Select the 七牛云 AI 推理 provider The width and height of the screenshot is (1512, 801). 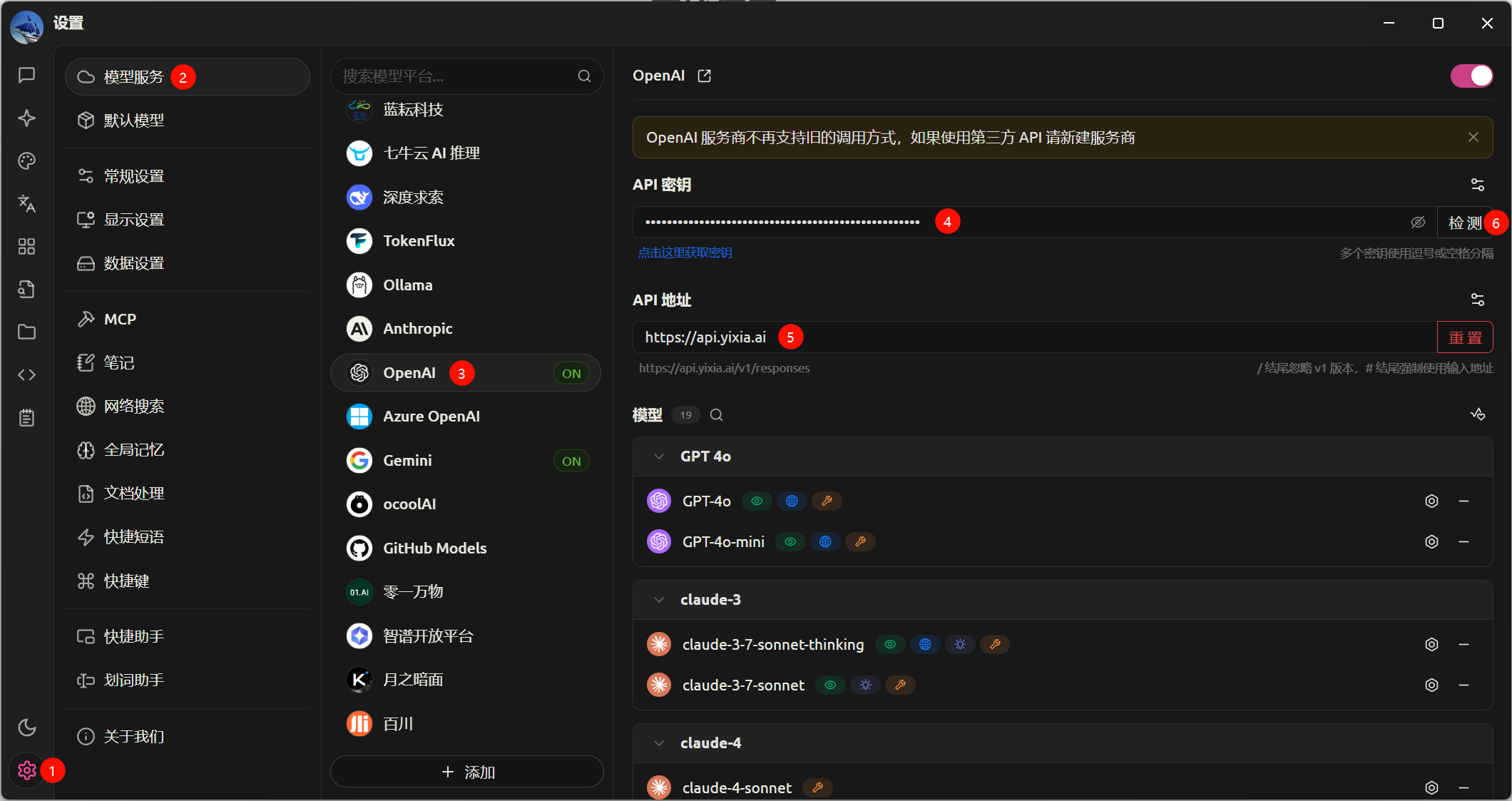tap(466, 153)
